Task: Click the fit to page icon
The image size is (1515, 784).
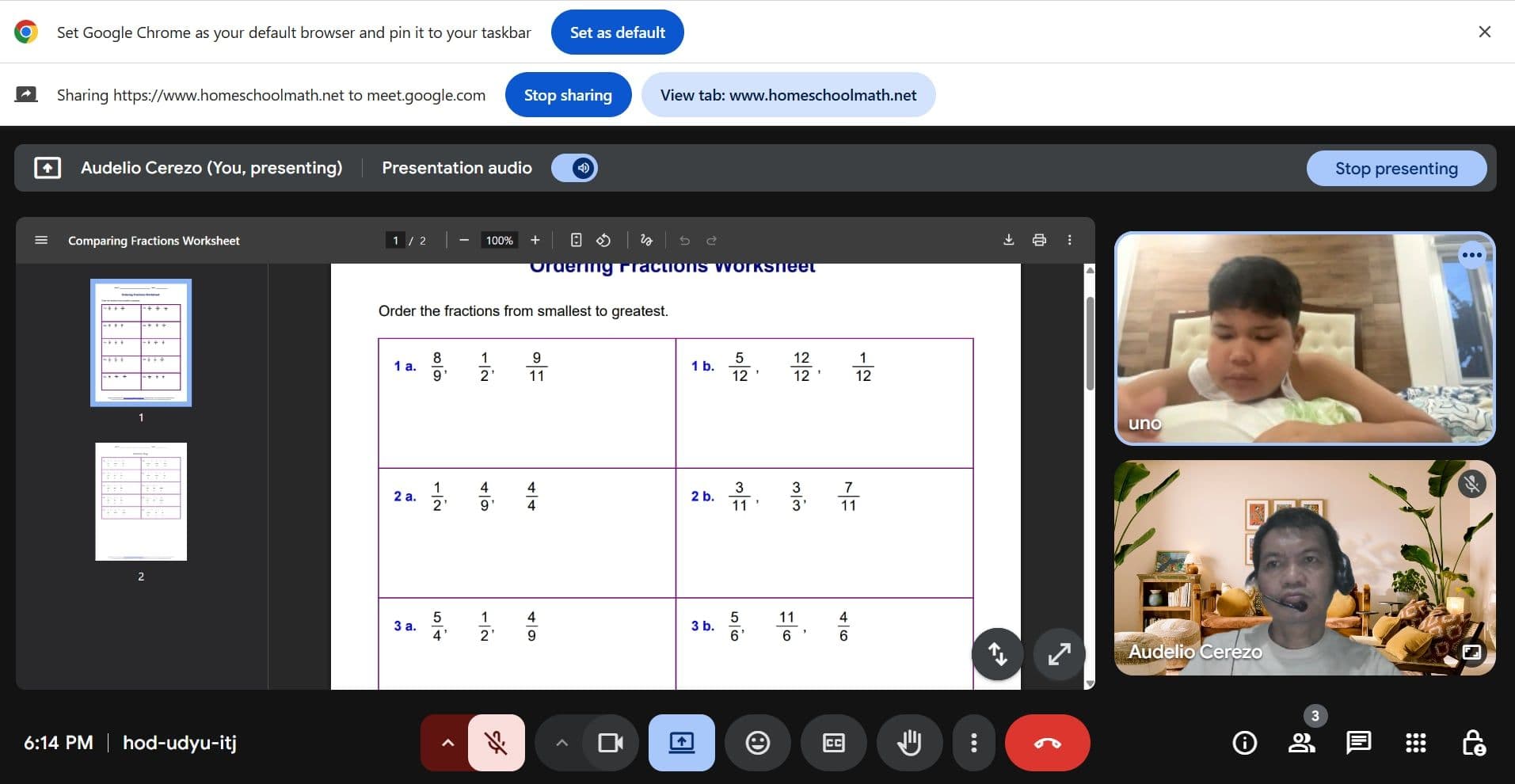Action: [x=576, y=240]
